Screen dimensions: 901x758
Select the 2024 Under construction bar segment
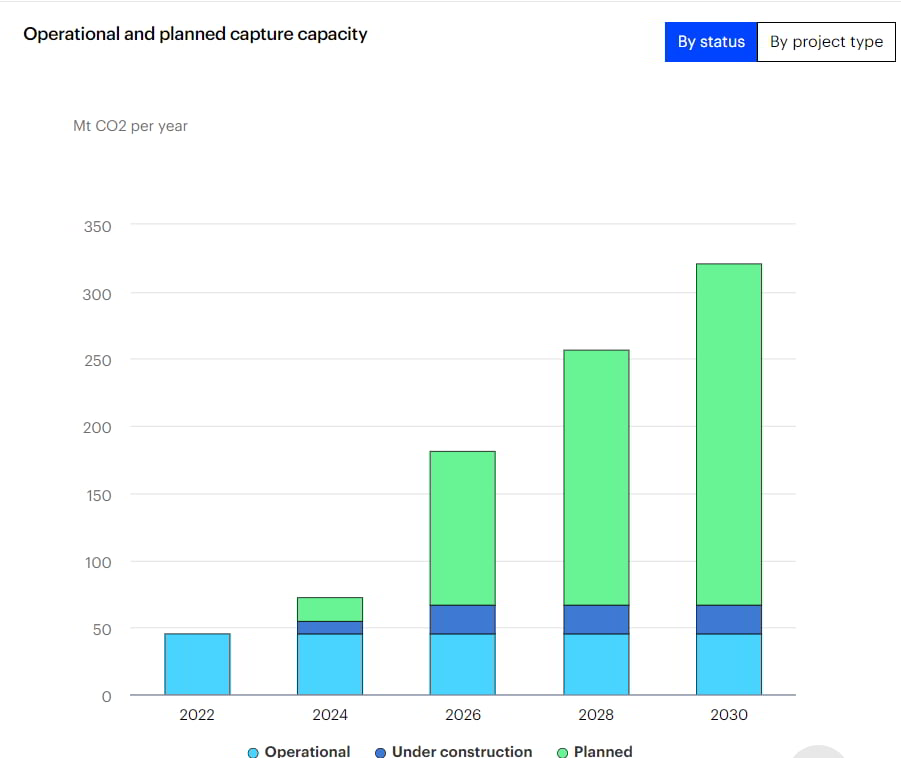[x=330, y=628]
